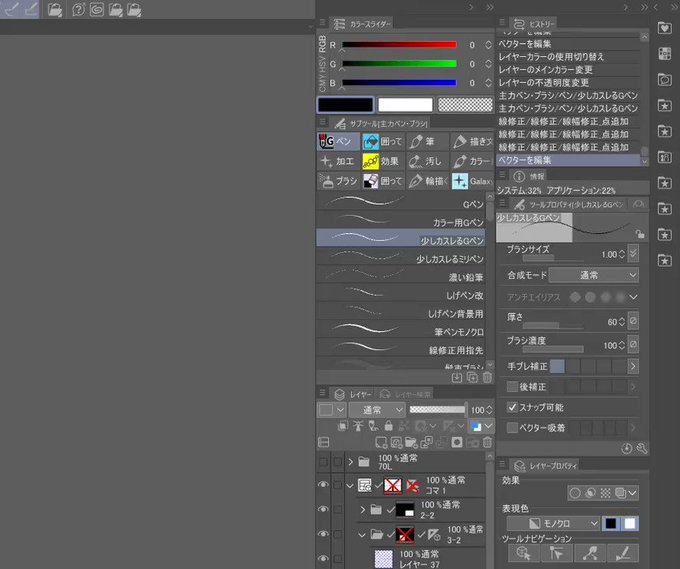Click the new raster layer icon
This screenshot has width=680, height=569.
point(381,442)
